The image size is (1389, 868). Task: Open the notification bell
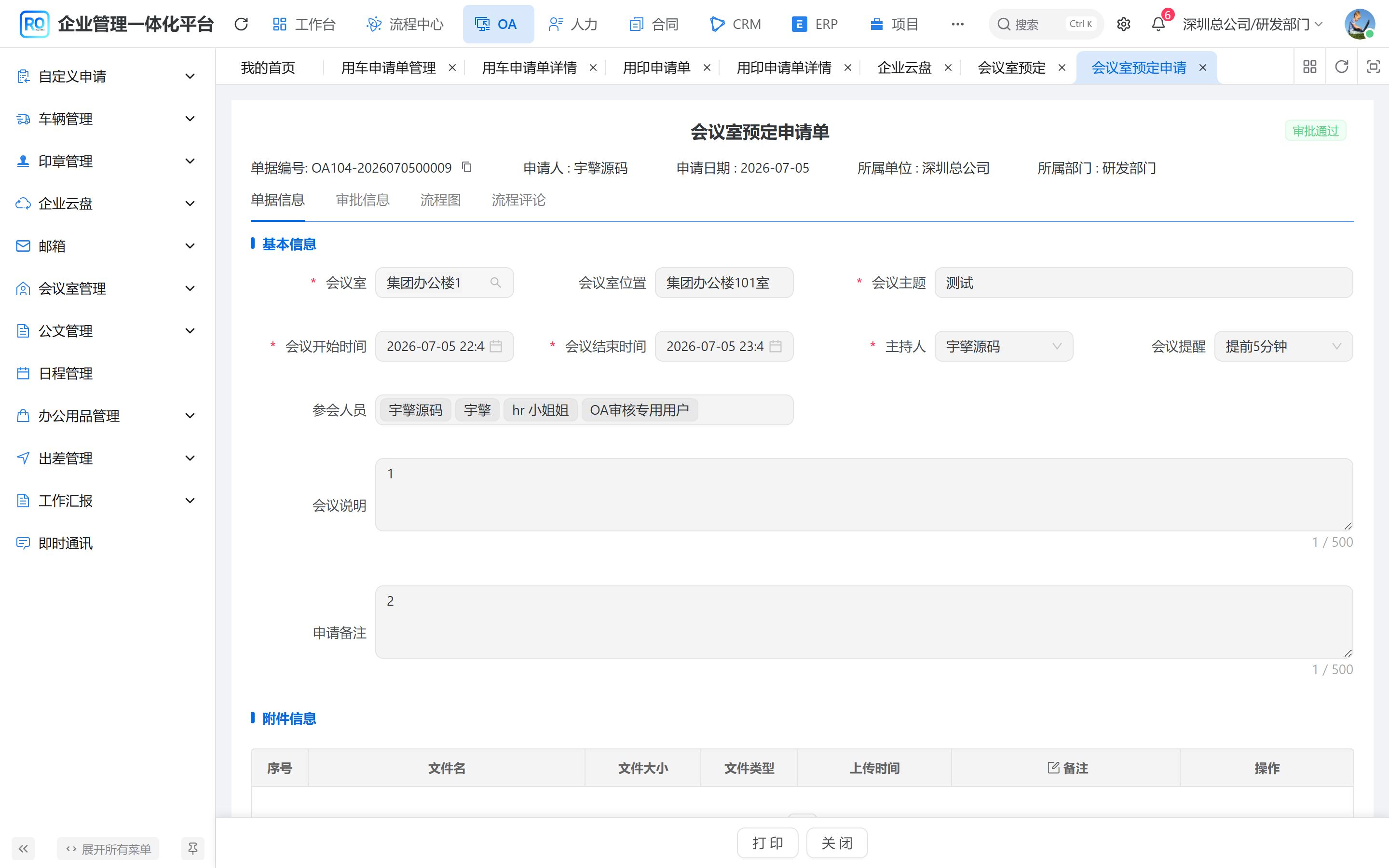[1158, 24]
